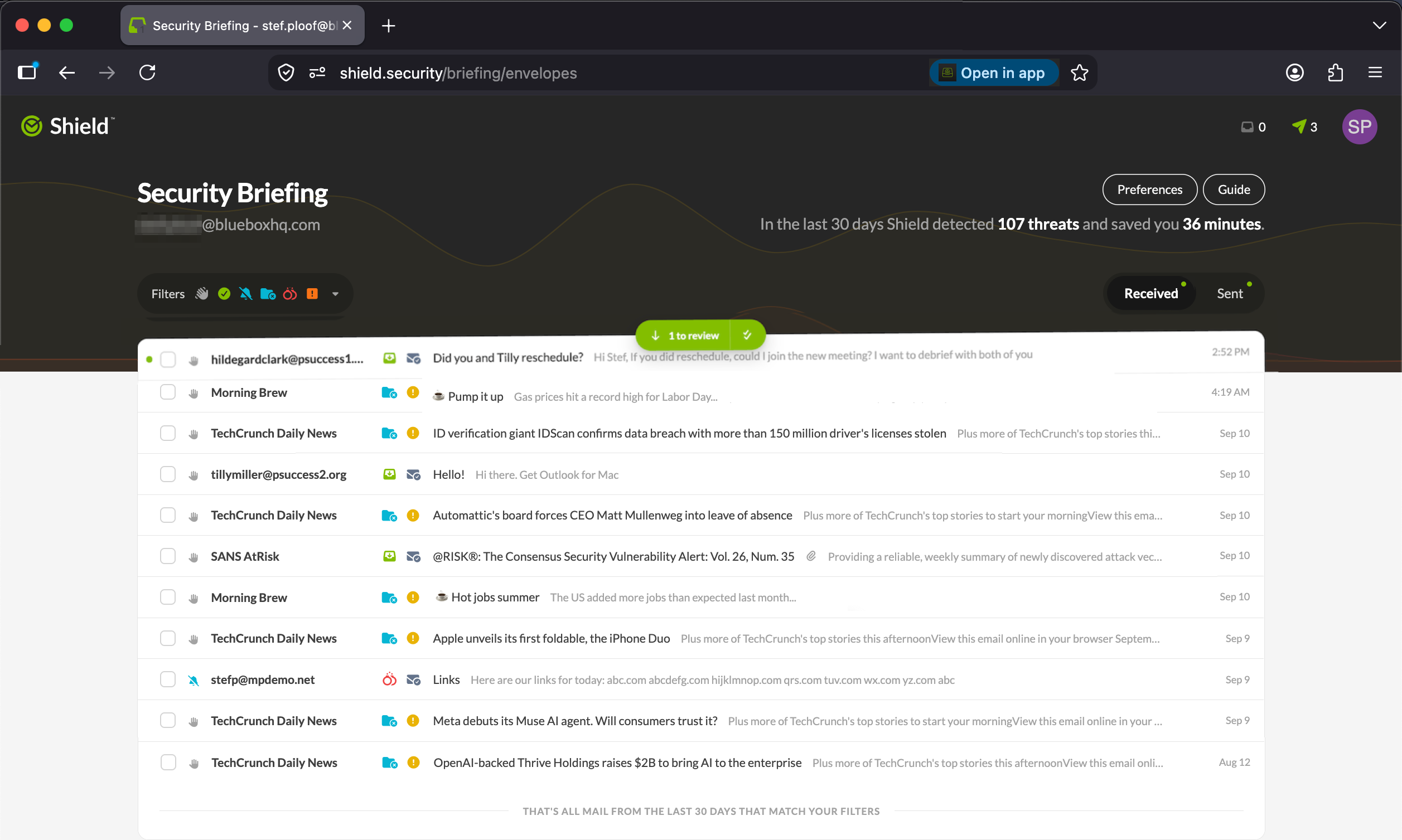The image size is (1402, 840).
Task: Click green inbox icon on hildegardclark row
Action: [x=390, y=358]
